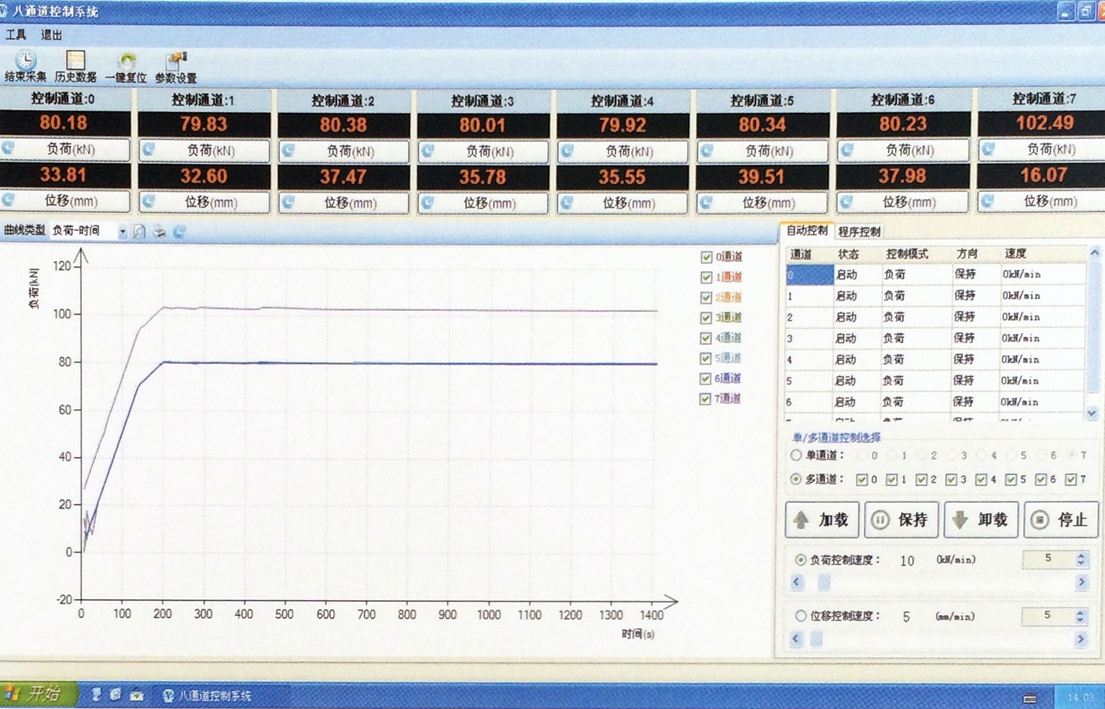This screenshot has height=709, width=1105.
Task: Click the 结束采集 clock icon in toolbar
Action: tap(25, 62)
